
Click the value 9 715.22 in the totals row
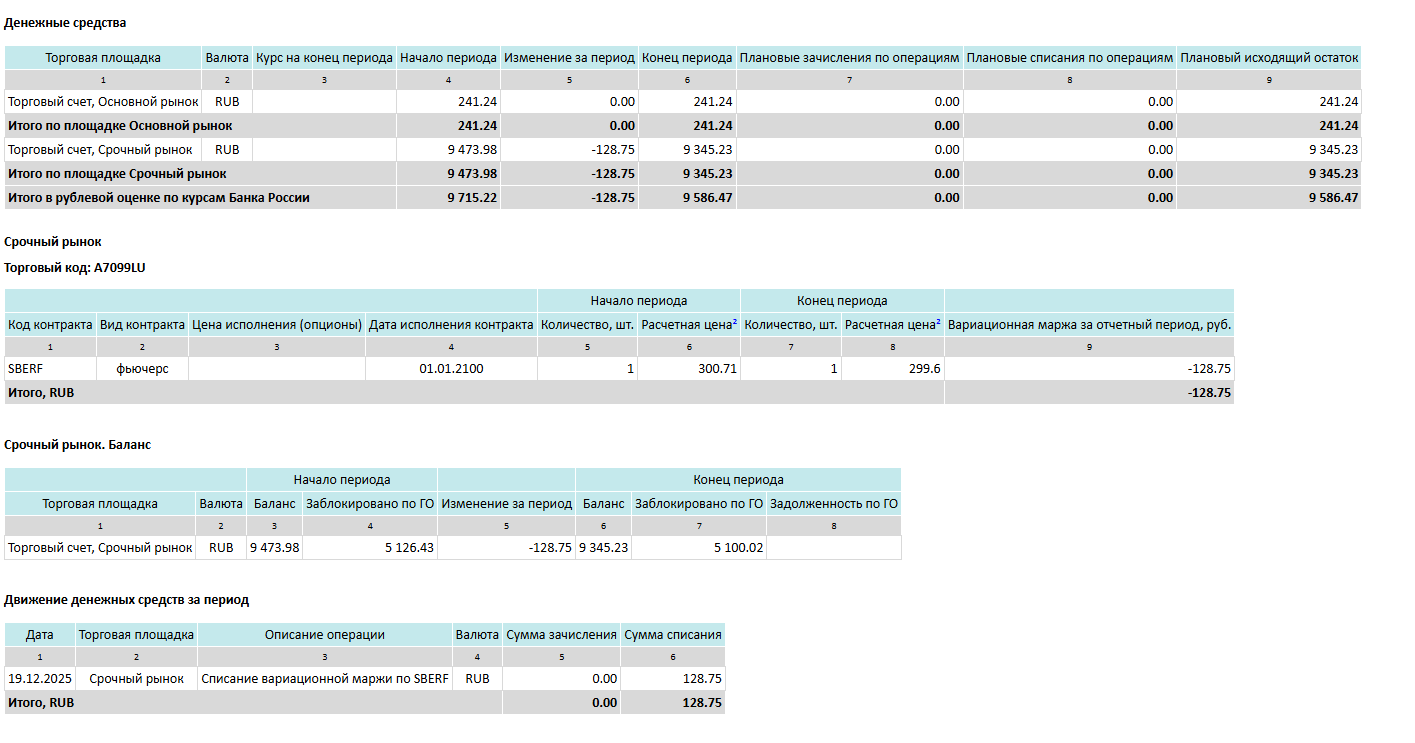(x=471, y=198)
